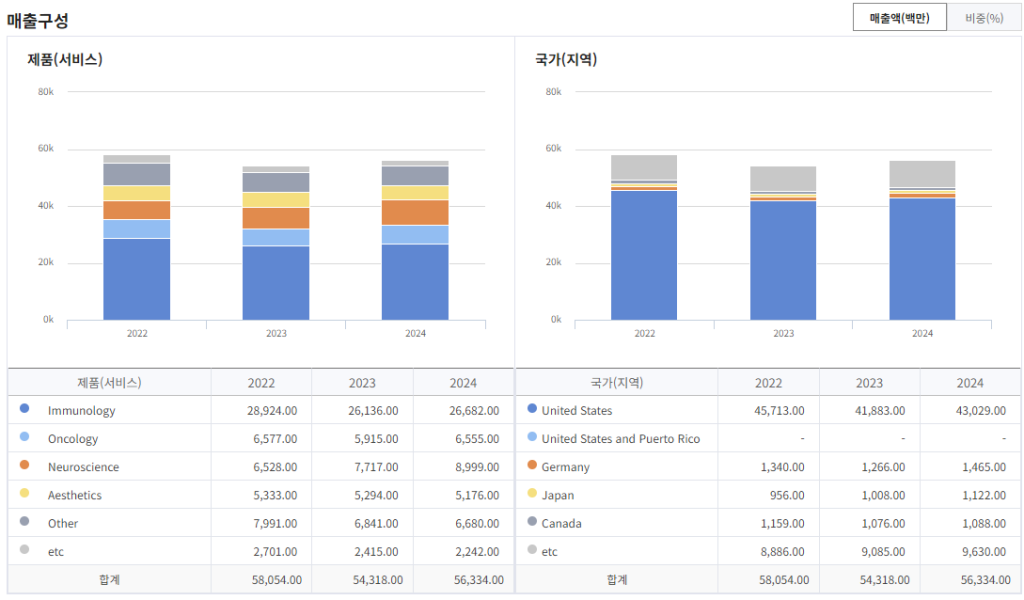Click the 2023 Neuroscience orange bar segment
Image resolution: width=1024 pixels, height=600 pixels.
coord(276,218)
